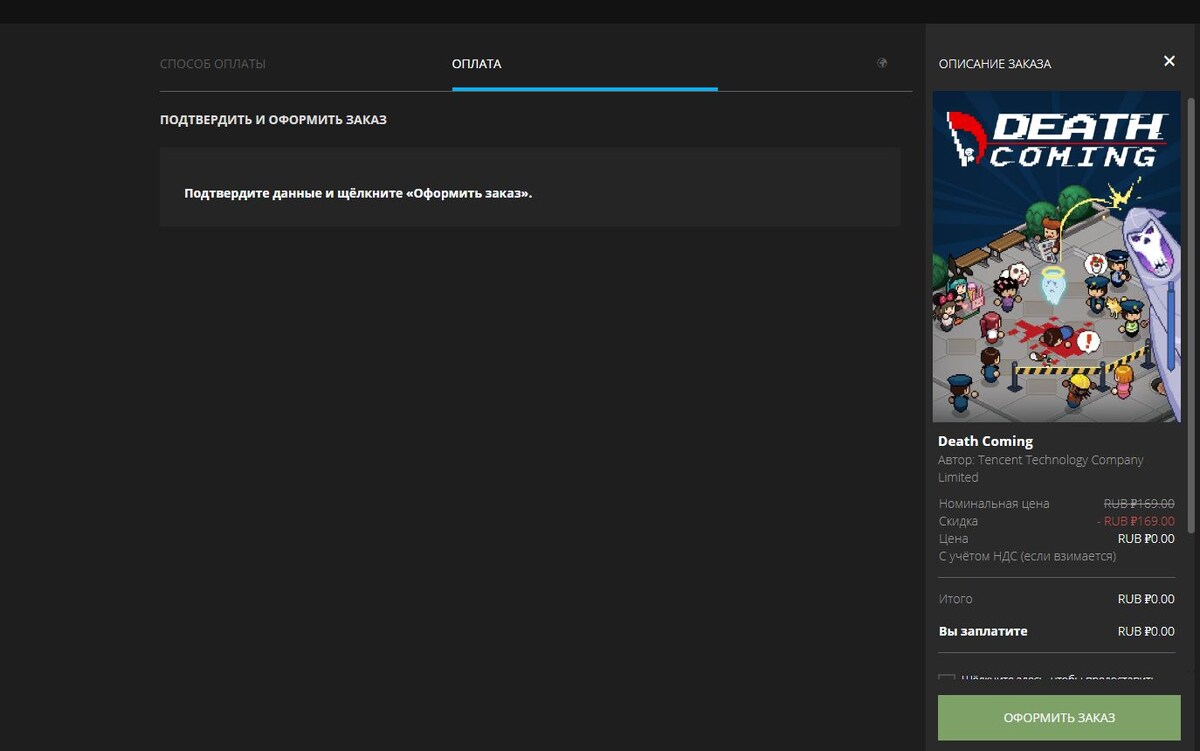
Task: Click the red discount amount - RUB ₽169.00
Action: 1136,521
